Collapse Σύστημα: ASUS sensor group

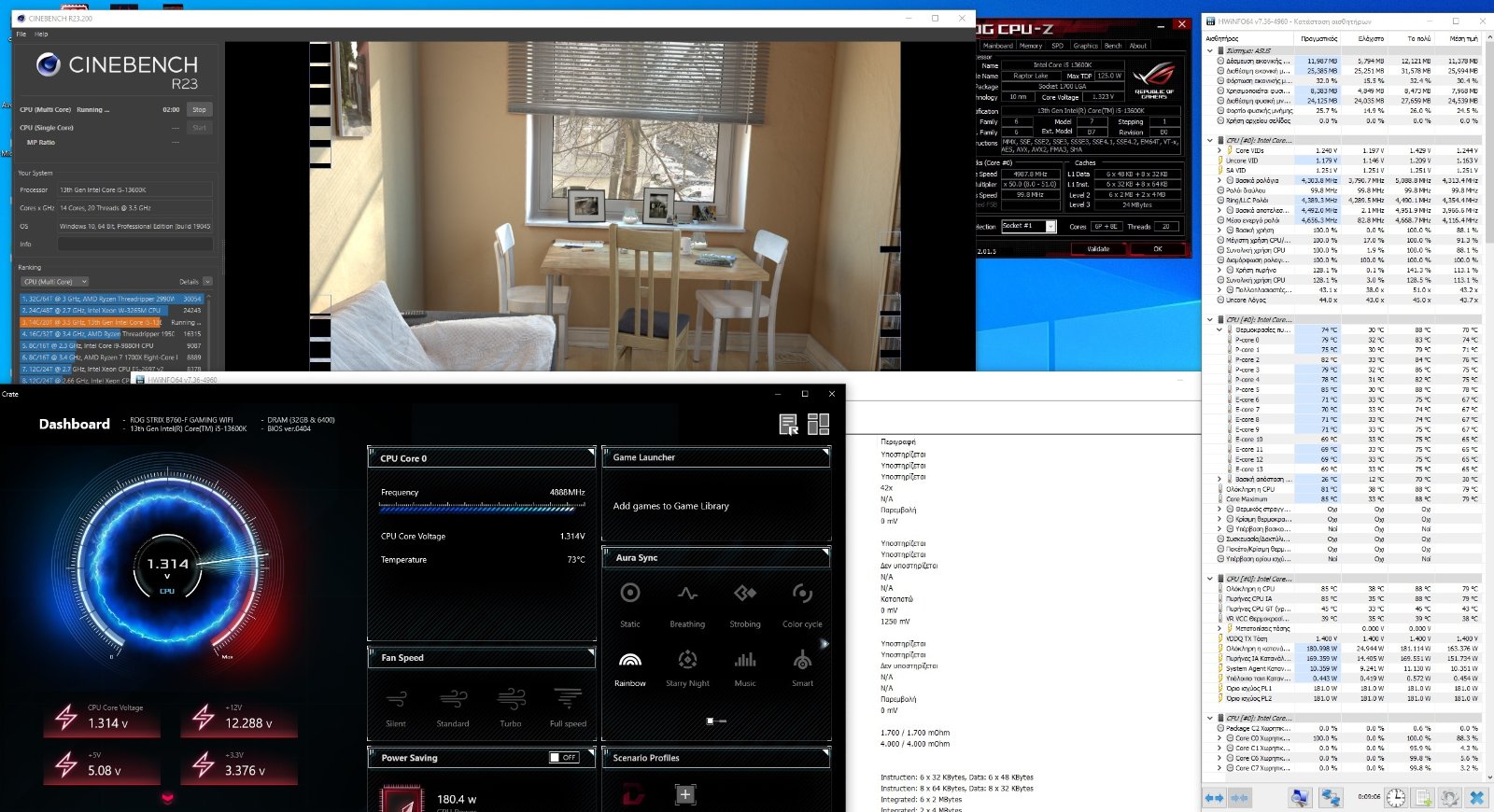1211,51
